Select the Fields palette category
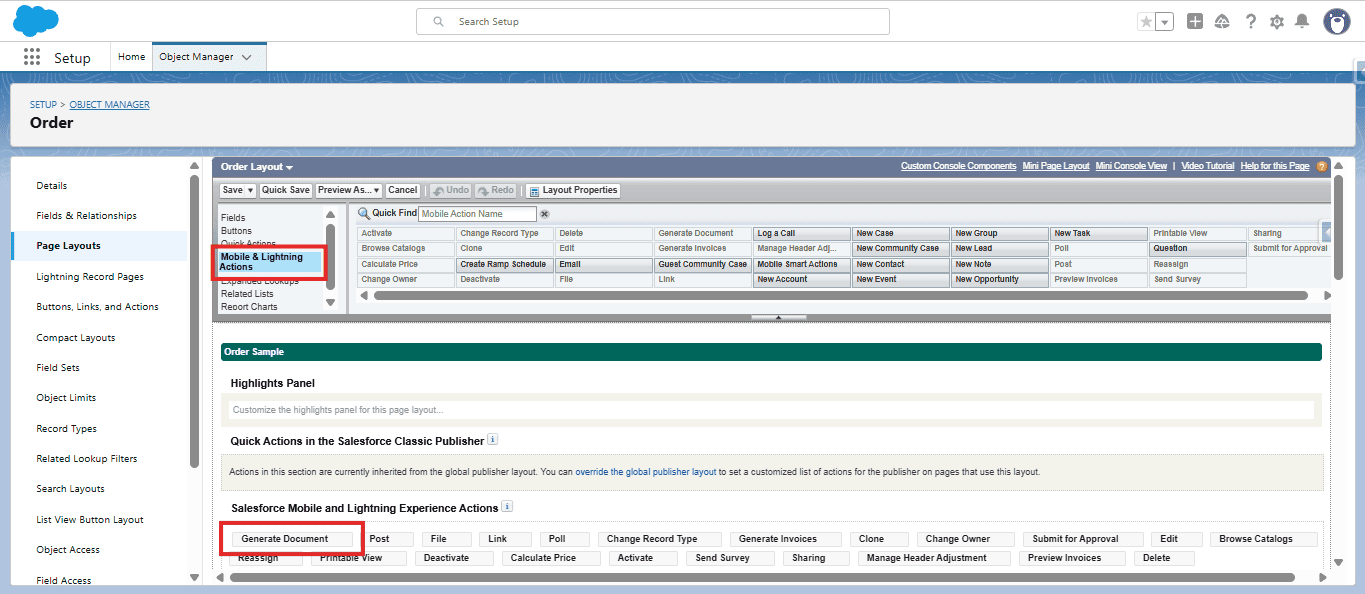The image size is (1365, 594). [x=233, y=218]
